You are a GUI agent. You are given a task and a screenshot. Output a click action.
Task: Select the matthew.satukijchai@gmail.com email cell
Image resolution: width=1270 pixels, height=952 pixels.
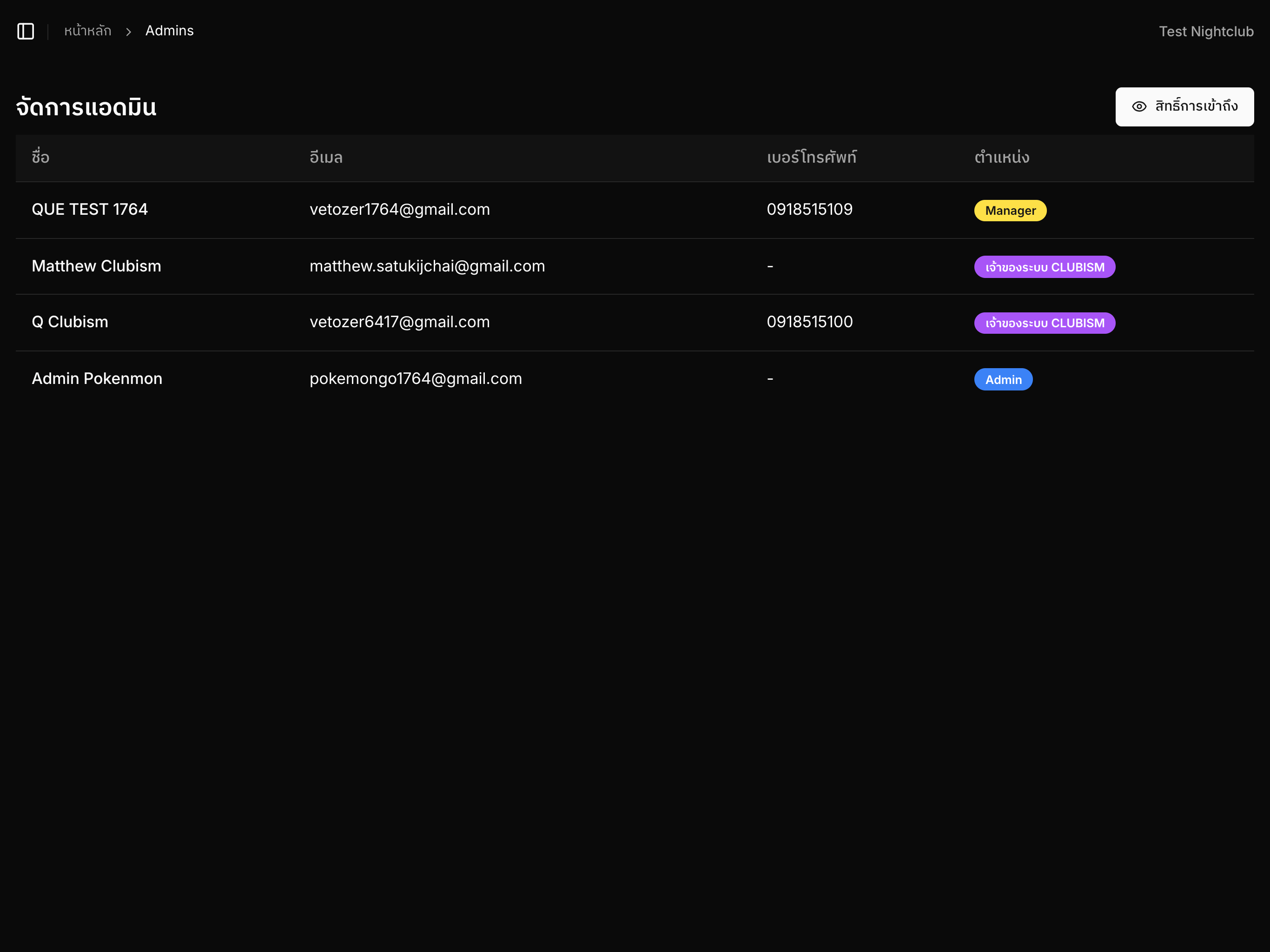pos(427,266)
